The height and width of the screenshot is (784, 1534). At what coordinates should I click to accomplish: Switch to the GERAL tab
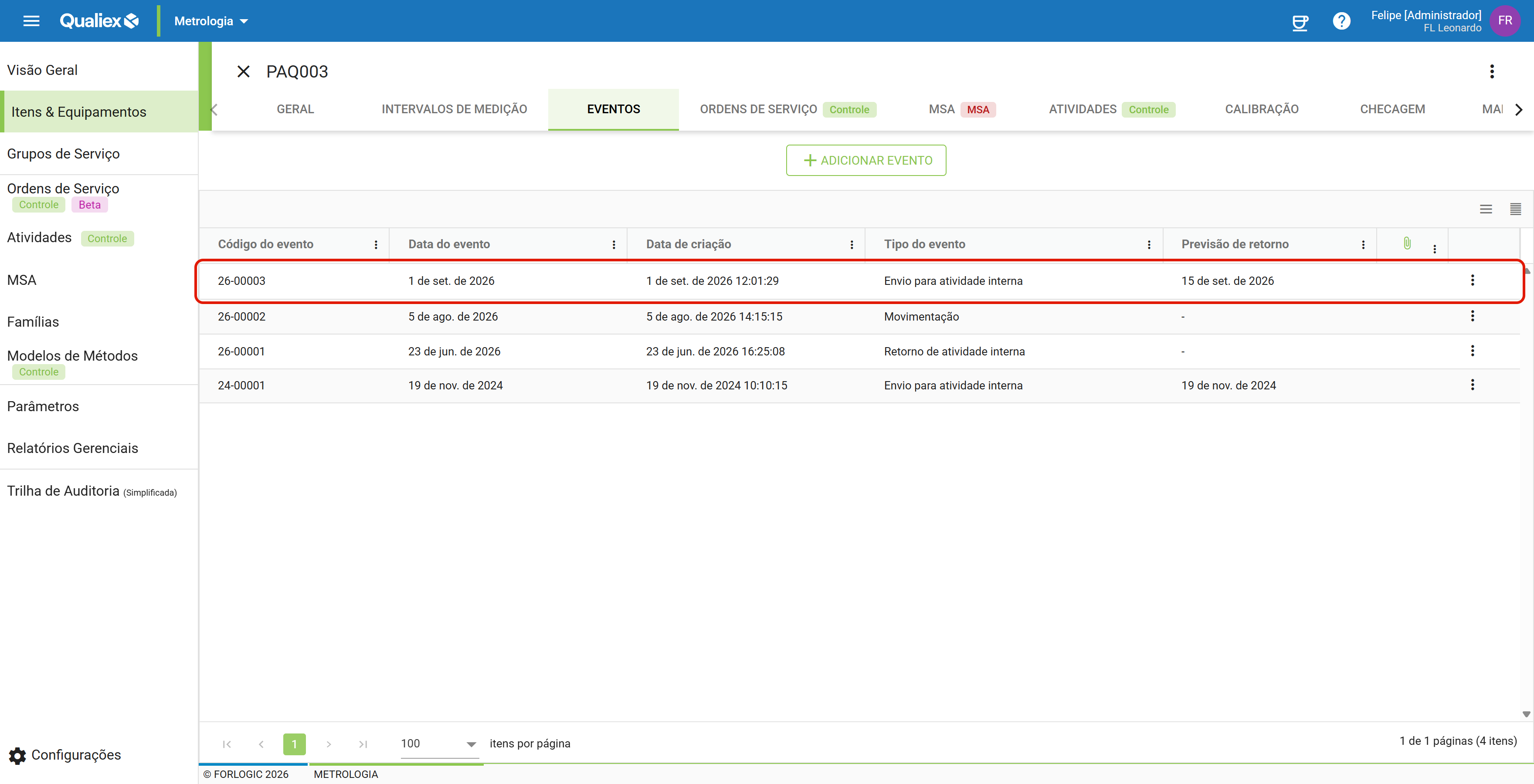[295, 109]
